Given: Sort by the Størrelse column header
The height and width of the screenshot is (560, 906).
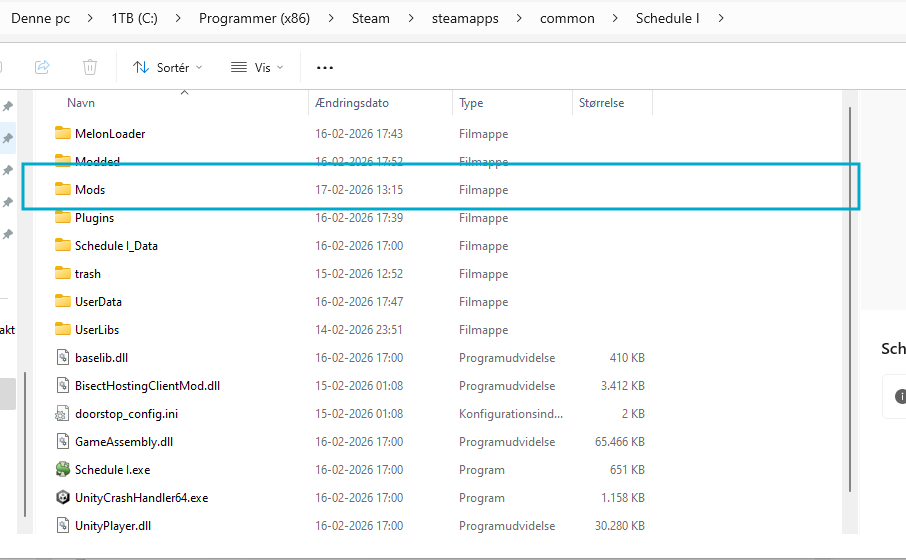Looking at the screenshot, I should [601, 103].
